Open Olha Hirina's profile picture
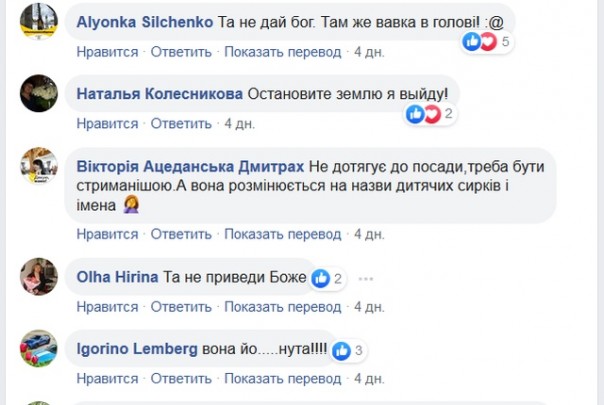604x405 pixels. 39,276
